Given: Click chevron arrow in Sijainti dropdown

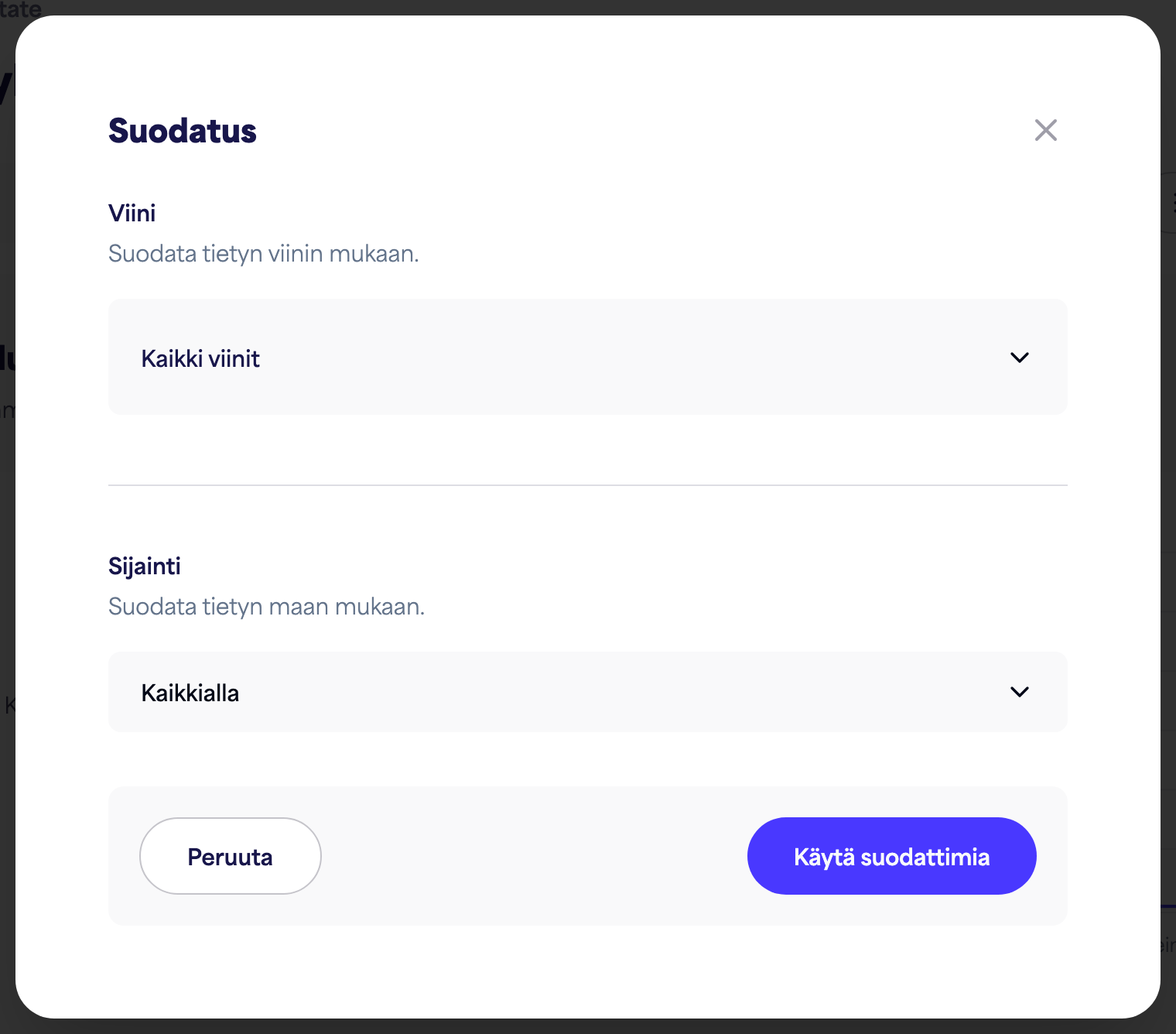Looking at the screenshot, I should pos(1020,692).
